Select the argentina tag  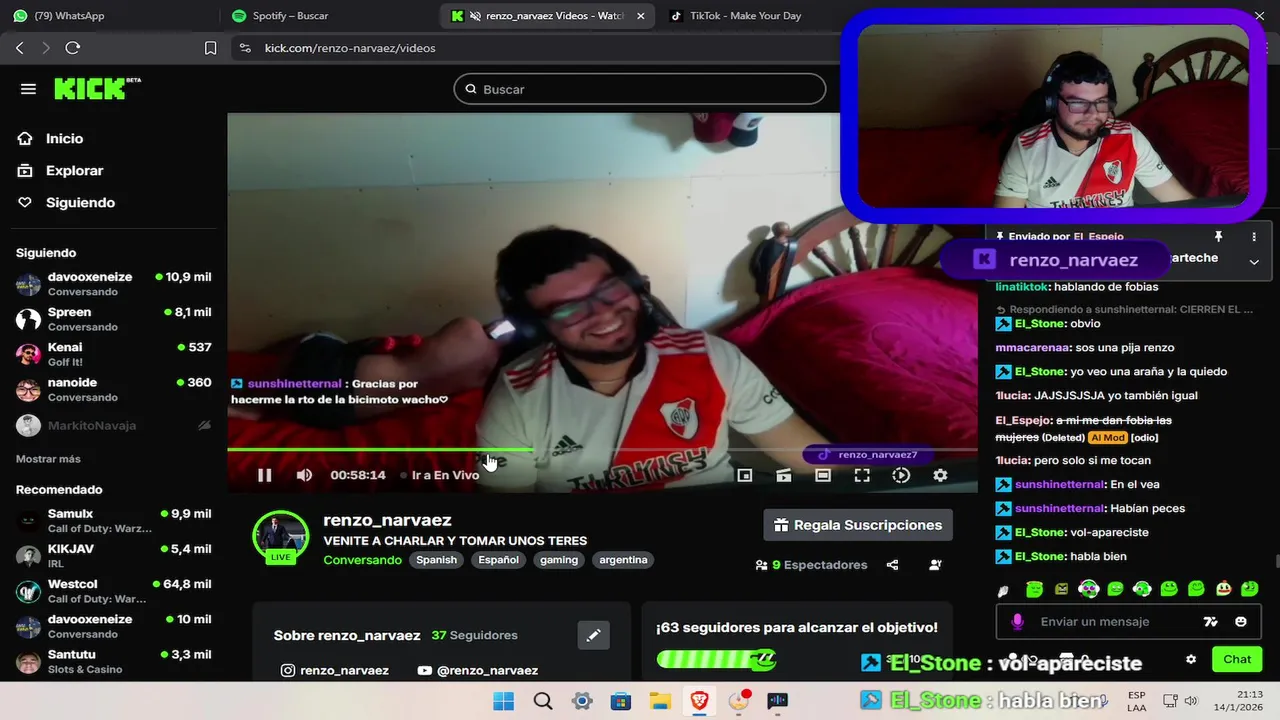[x=623, y=560]
